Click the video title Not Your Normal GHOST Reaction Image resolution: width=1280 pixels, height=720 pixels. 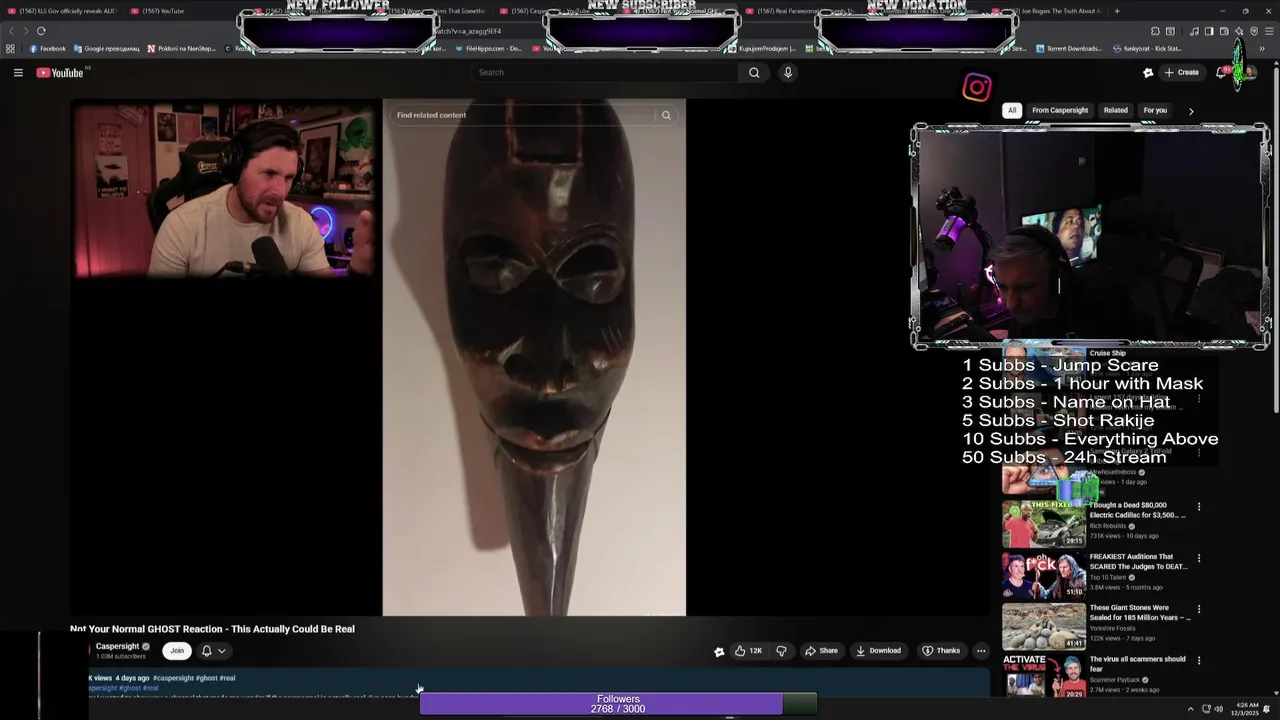[212, 629]
